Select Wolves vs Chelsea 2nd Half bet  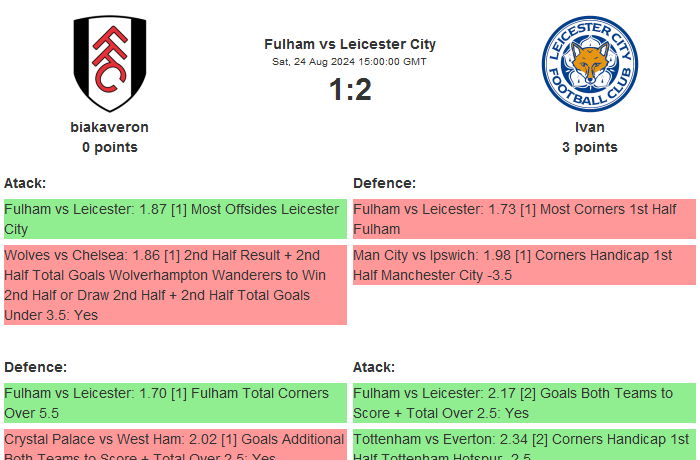175,285
